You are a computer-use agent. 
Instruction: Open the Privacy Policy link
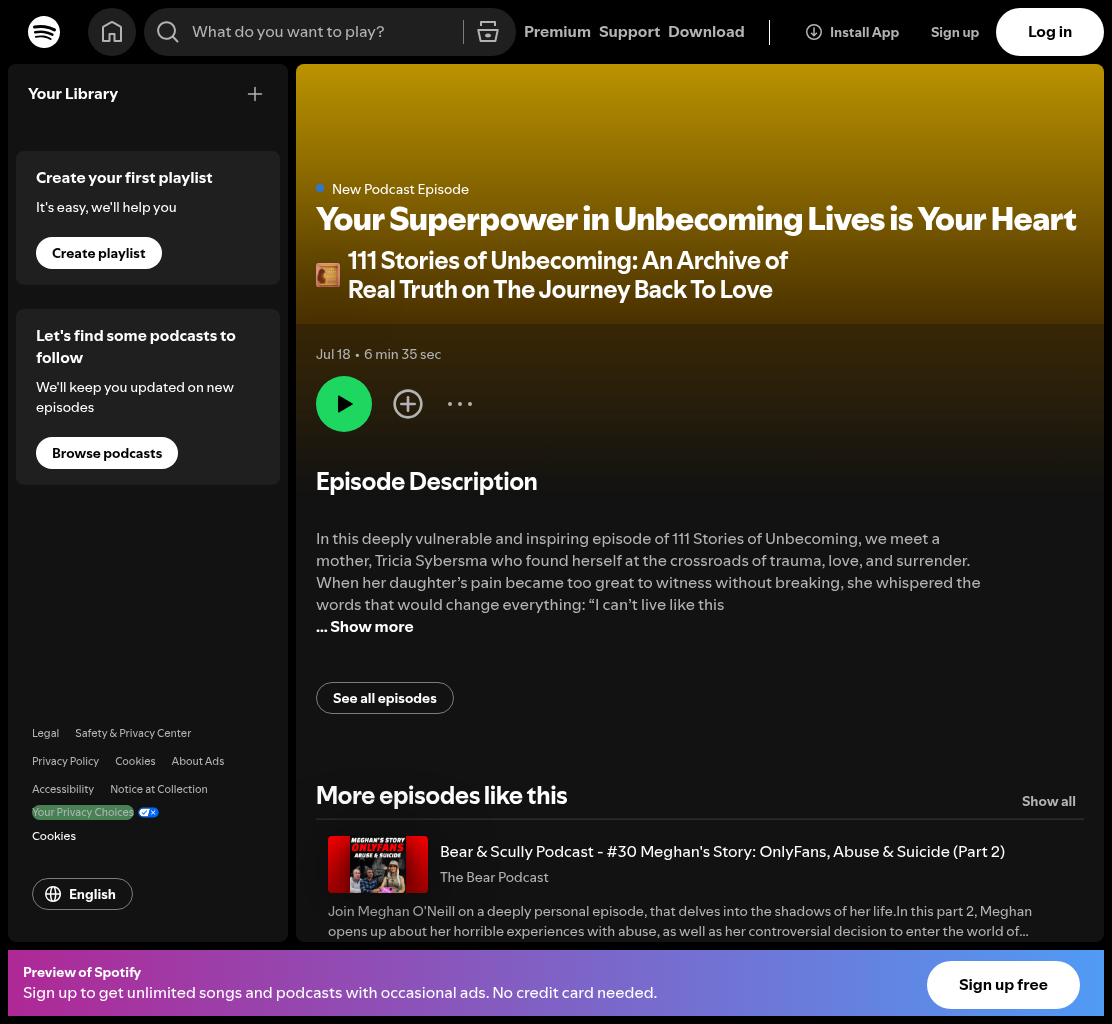coord(65,761)
